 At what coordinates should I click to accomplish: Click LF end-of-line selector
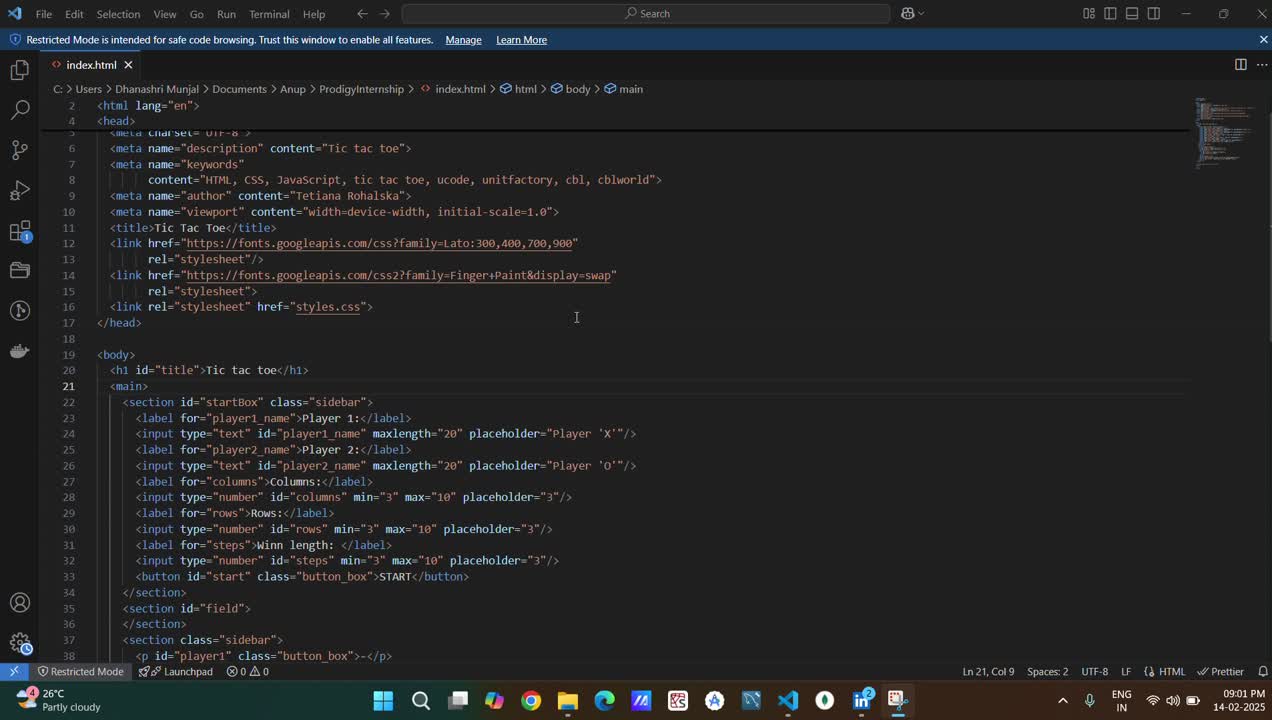coord(1126,672)
